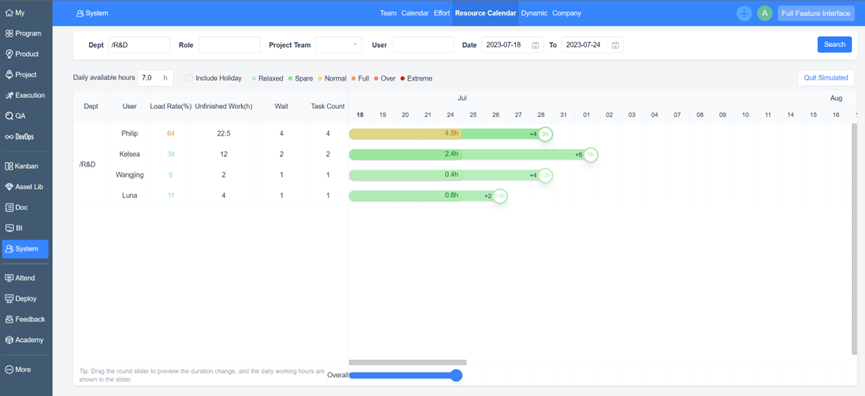Click the System breadcrumb in the header

coord(92,13)
